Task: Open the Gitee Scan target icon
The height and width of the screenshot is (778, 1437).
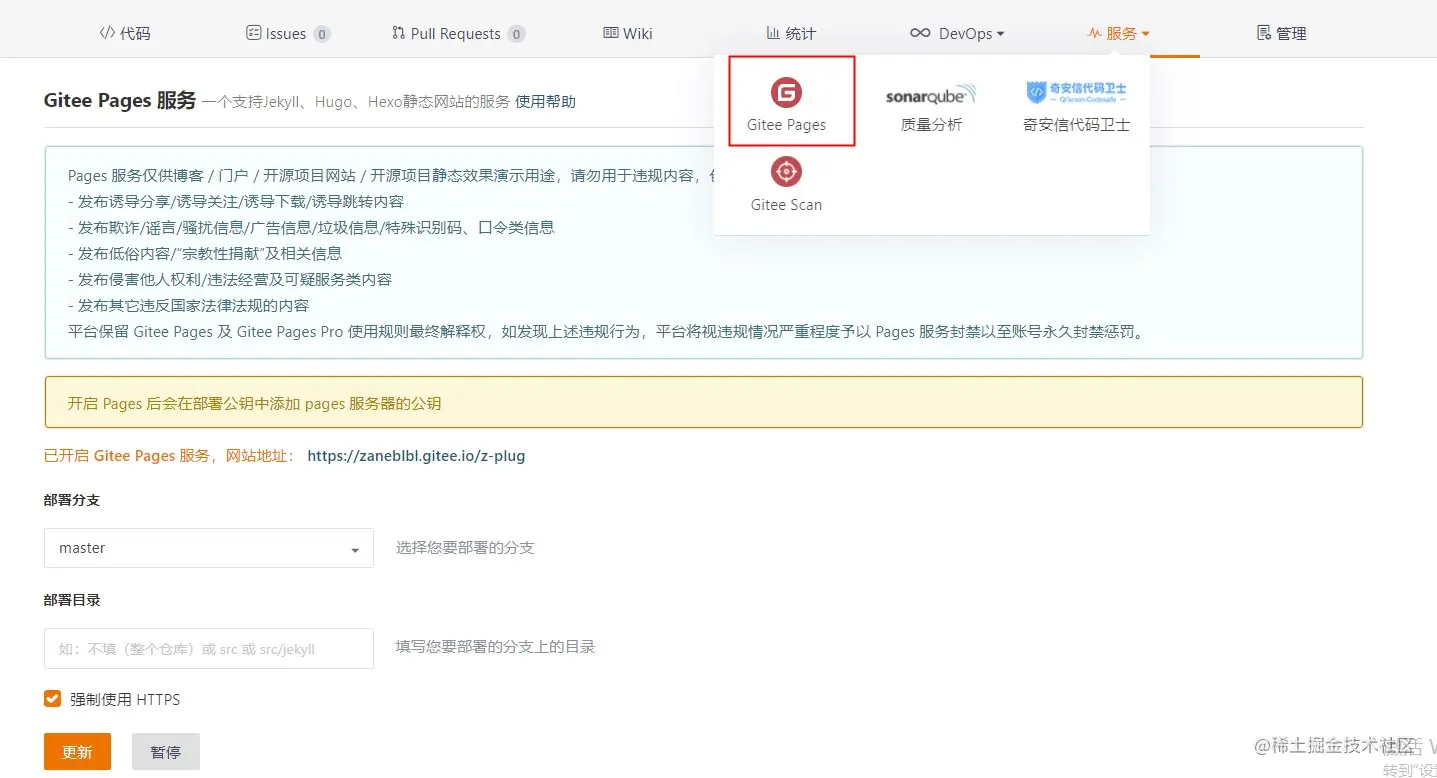Action: (x=786, y=172)
